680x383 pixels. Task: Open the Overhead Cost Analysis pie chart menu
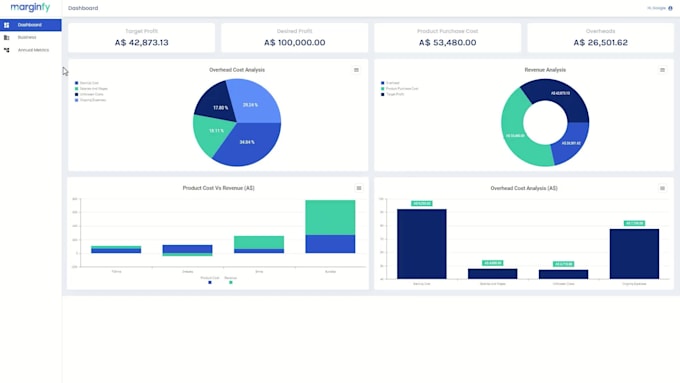pos(356,70)
